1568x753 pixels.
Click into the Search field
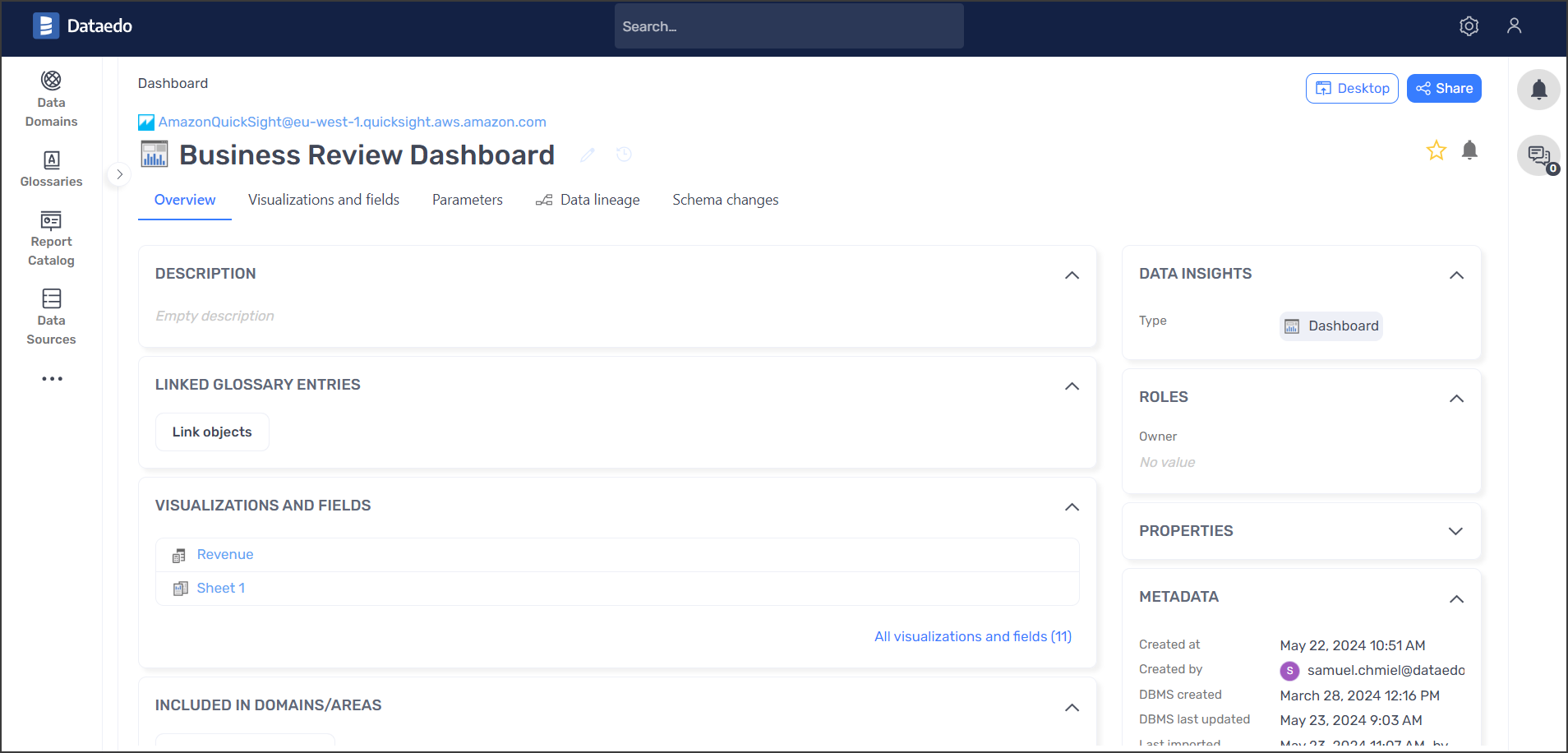click(789, 26)
